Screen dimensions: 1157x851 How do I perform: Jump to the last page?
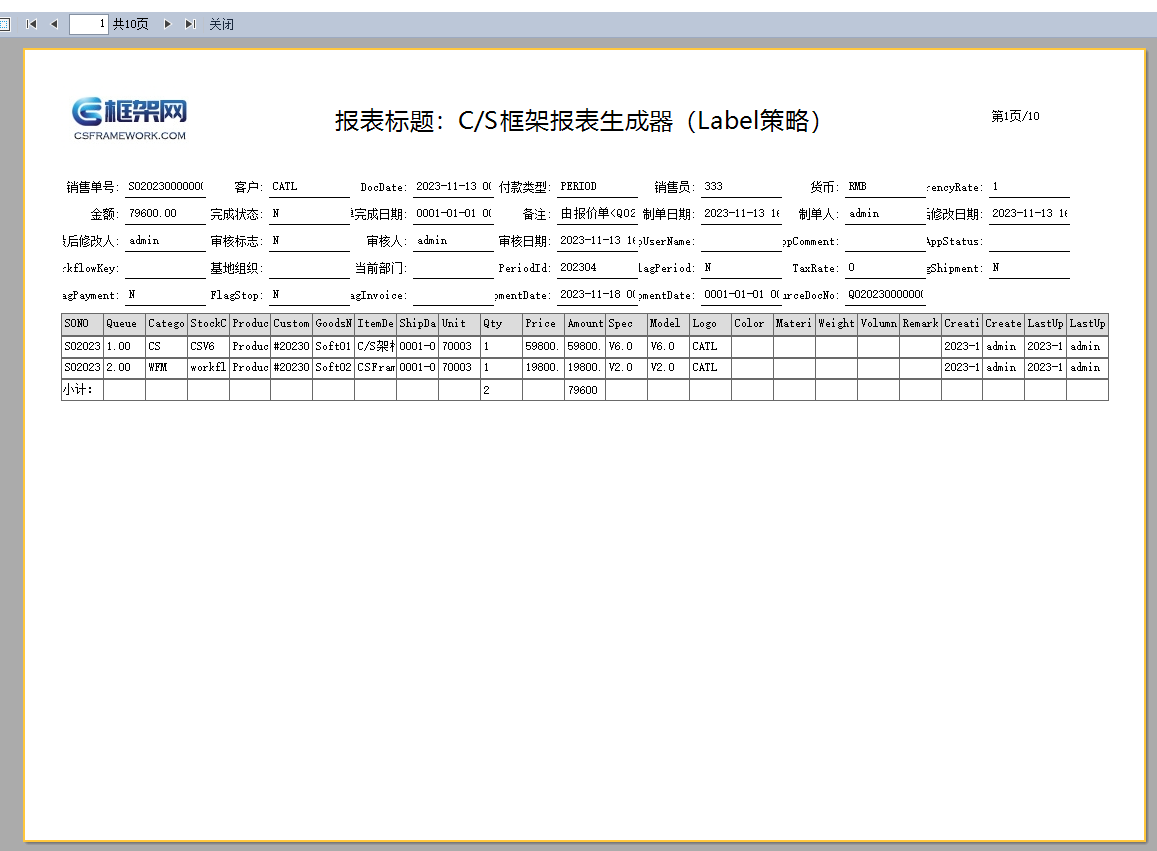pyautogui.click(x=190, y=24)
